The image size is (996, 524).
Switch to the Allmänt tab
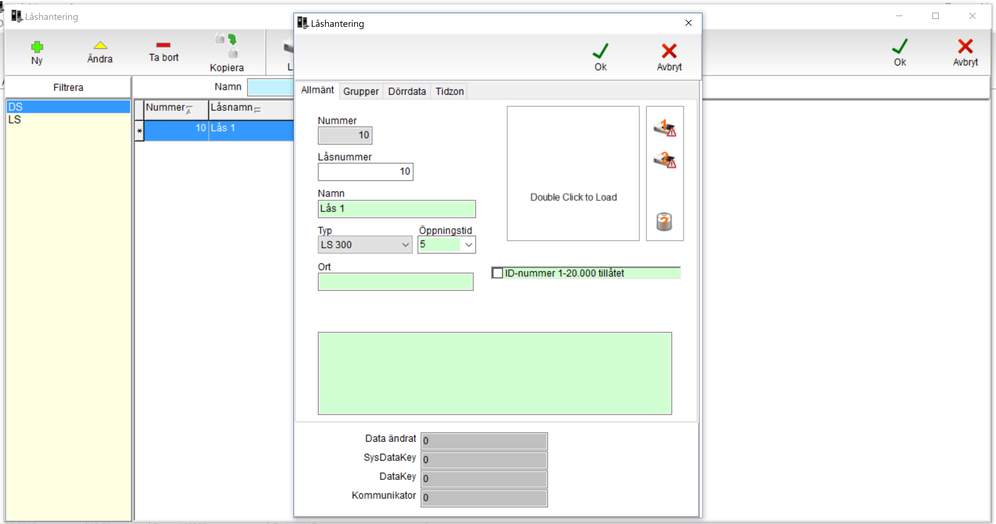point(317,90)
